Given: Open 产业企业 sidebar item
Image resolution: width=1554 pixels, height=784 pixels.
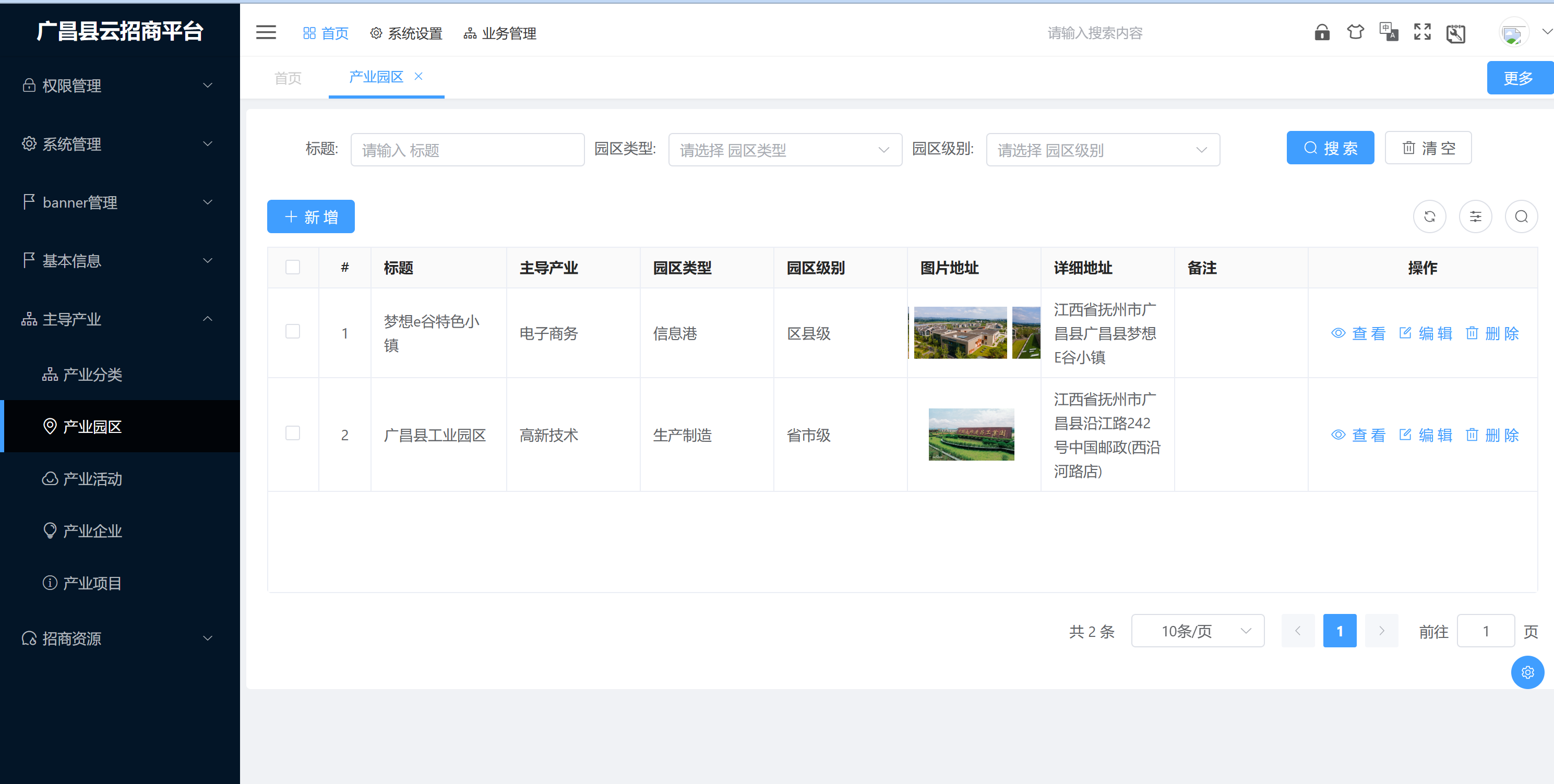Looking at the screenshot, I should (x=120, y=530).
